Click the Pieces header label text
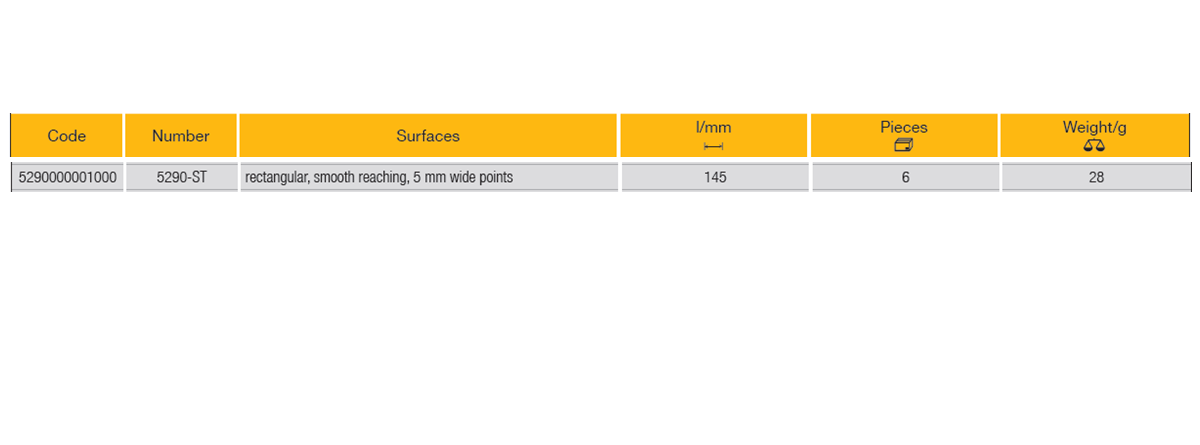Screen dimensions: 1200x445 (x=904, y=127)
